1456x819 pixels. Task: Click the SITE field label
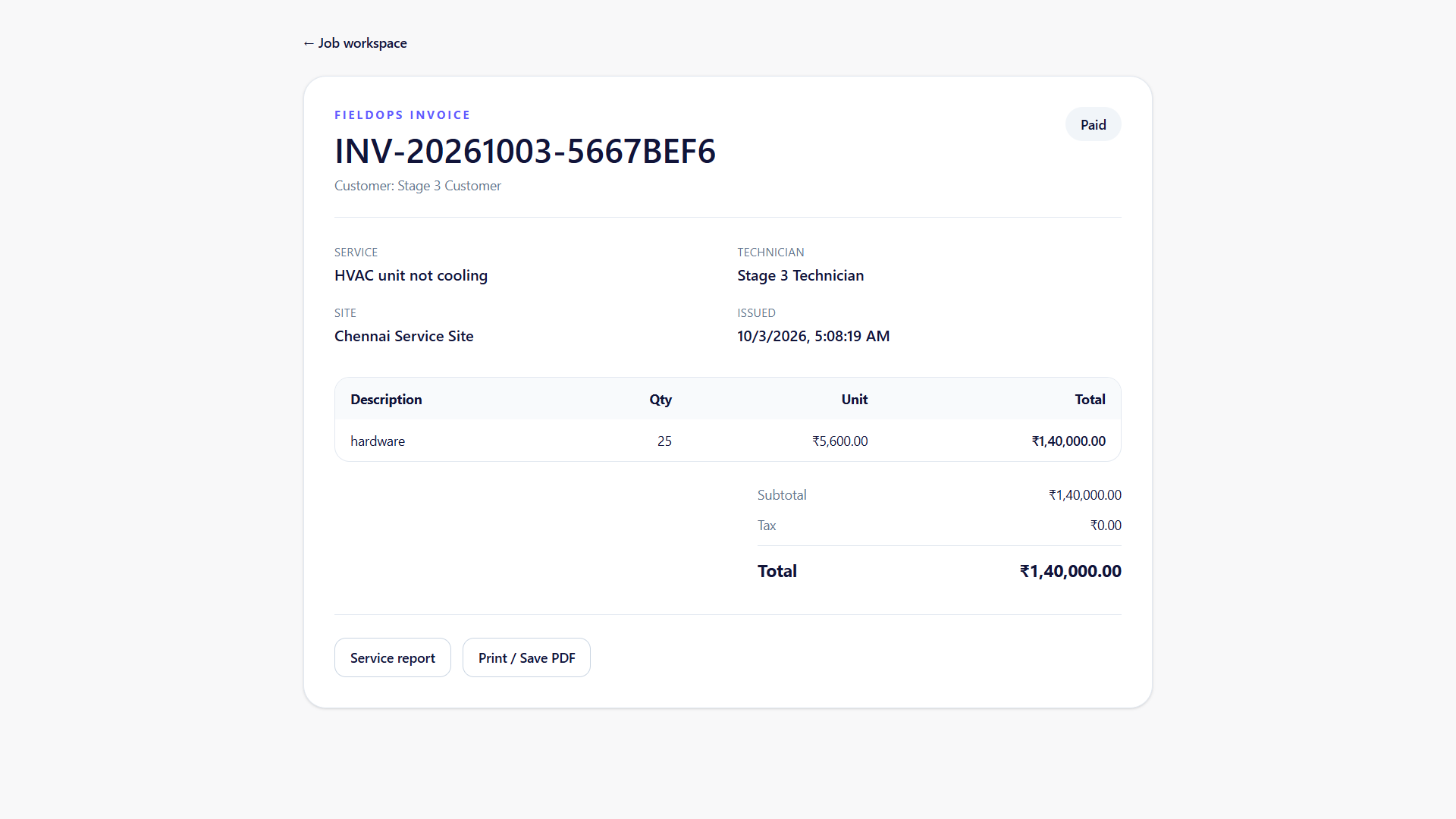345,313
